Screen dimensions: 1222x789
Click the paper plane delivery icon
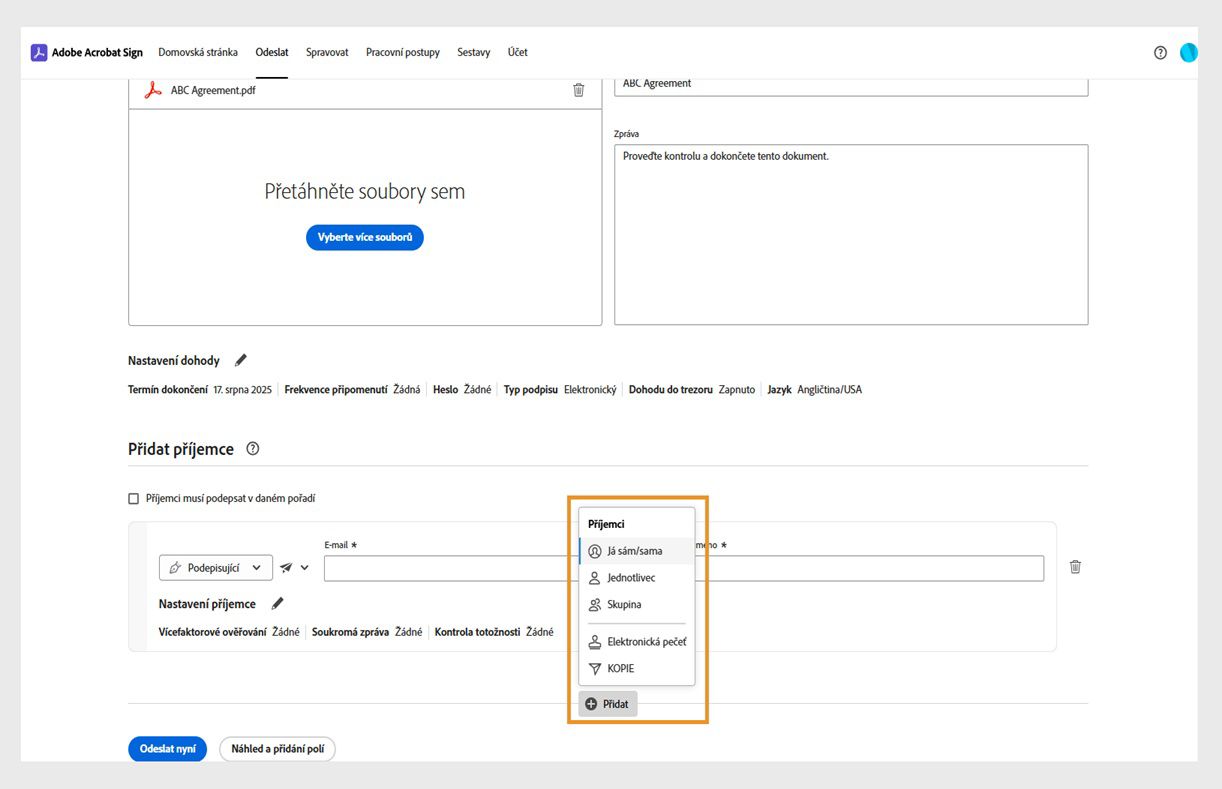286,568
